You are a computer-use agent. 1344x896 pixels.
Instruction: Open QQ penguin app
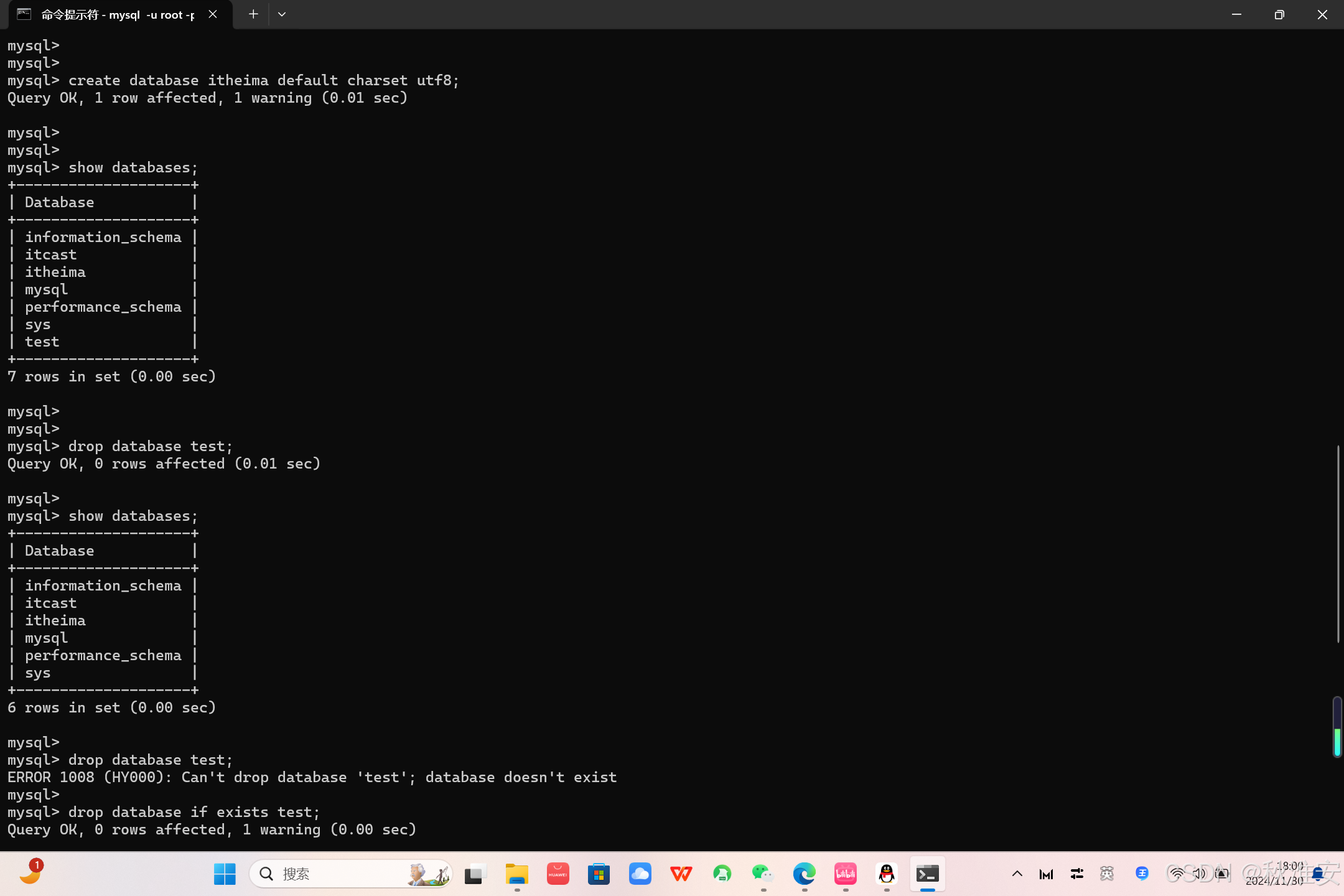886,874
